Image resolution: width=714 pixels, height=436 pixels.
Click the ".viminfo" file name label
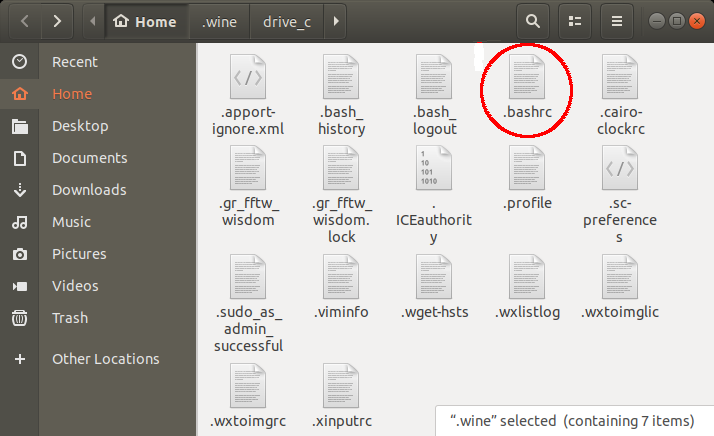(341, 312)
